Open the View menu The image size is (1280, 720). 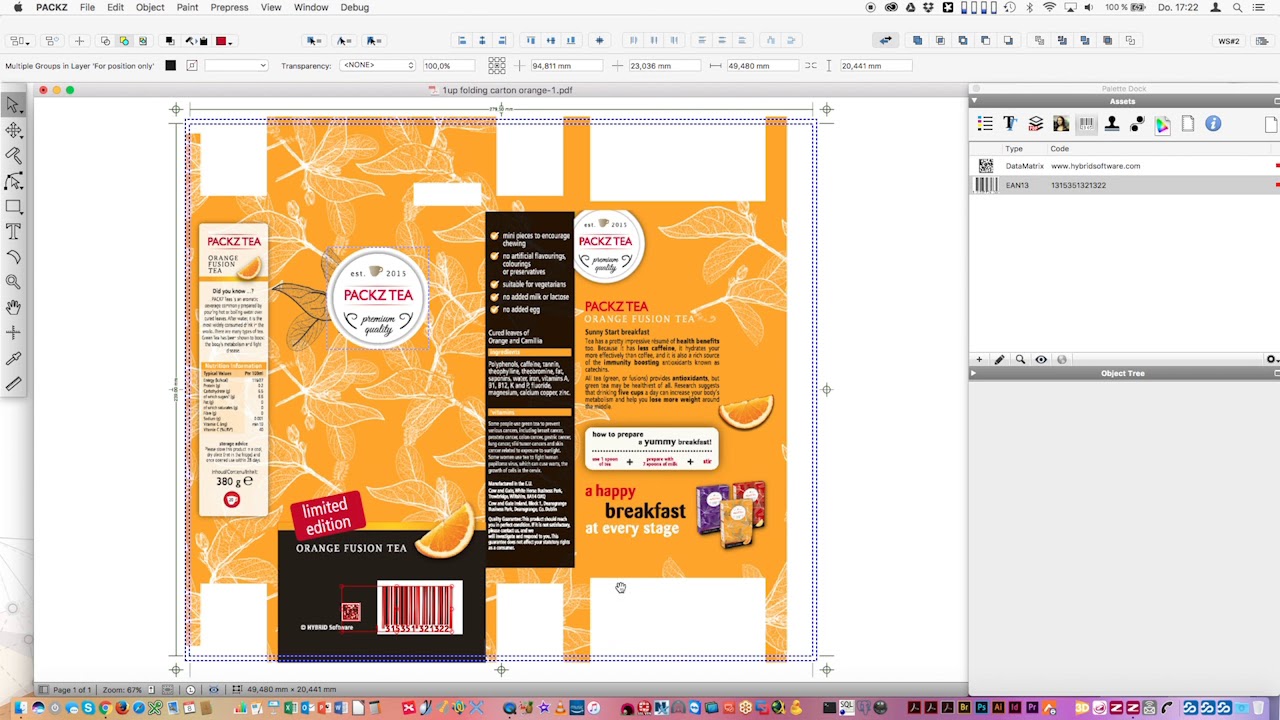(x=271, y=7)
